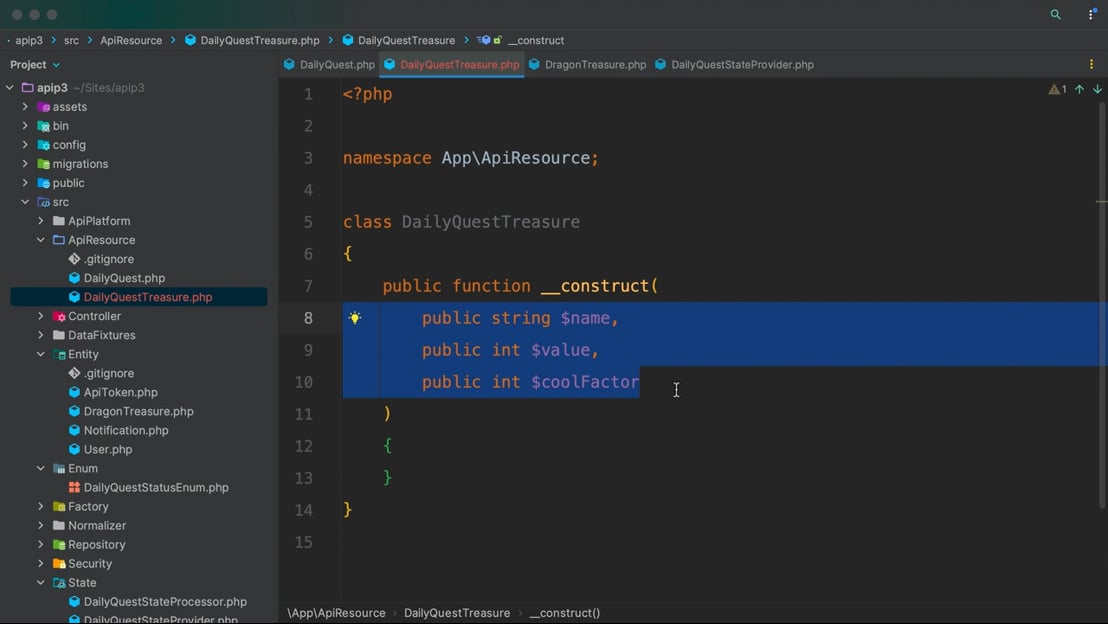Click __construct() in bottom breadcrumb bar

[x=565, y=613]
